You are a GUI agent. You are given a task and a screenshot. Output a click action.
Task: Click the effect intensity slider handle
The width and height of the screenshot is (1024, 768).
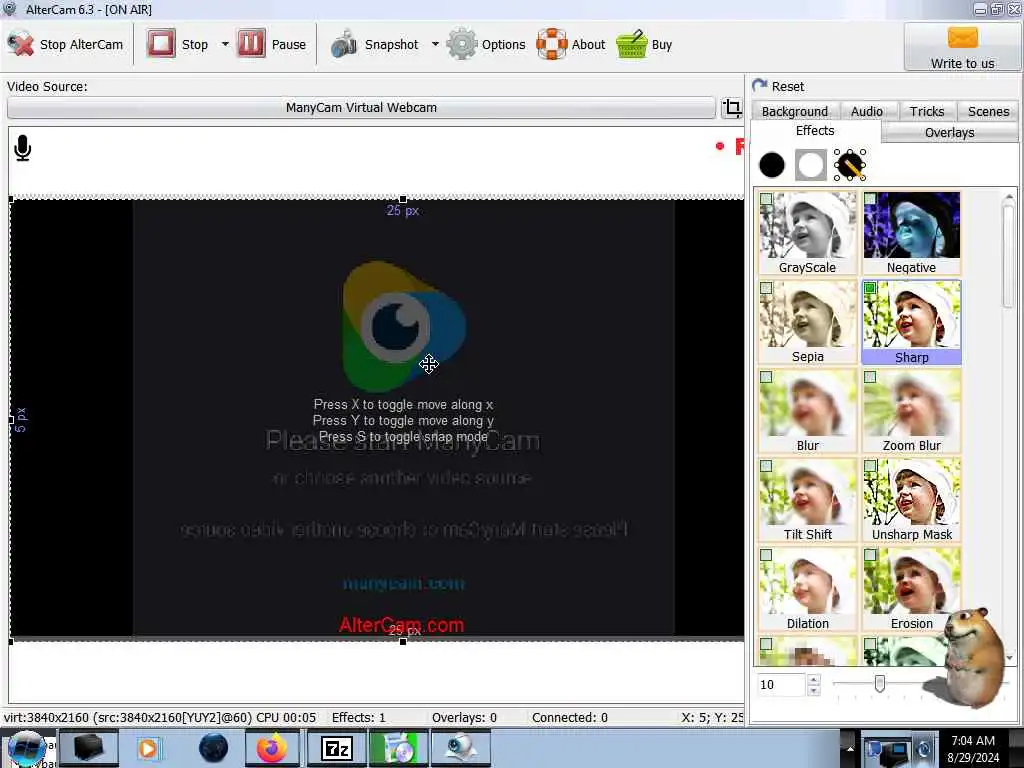(880, 684)
